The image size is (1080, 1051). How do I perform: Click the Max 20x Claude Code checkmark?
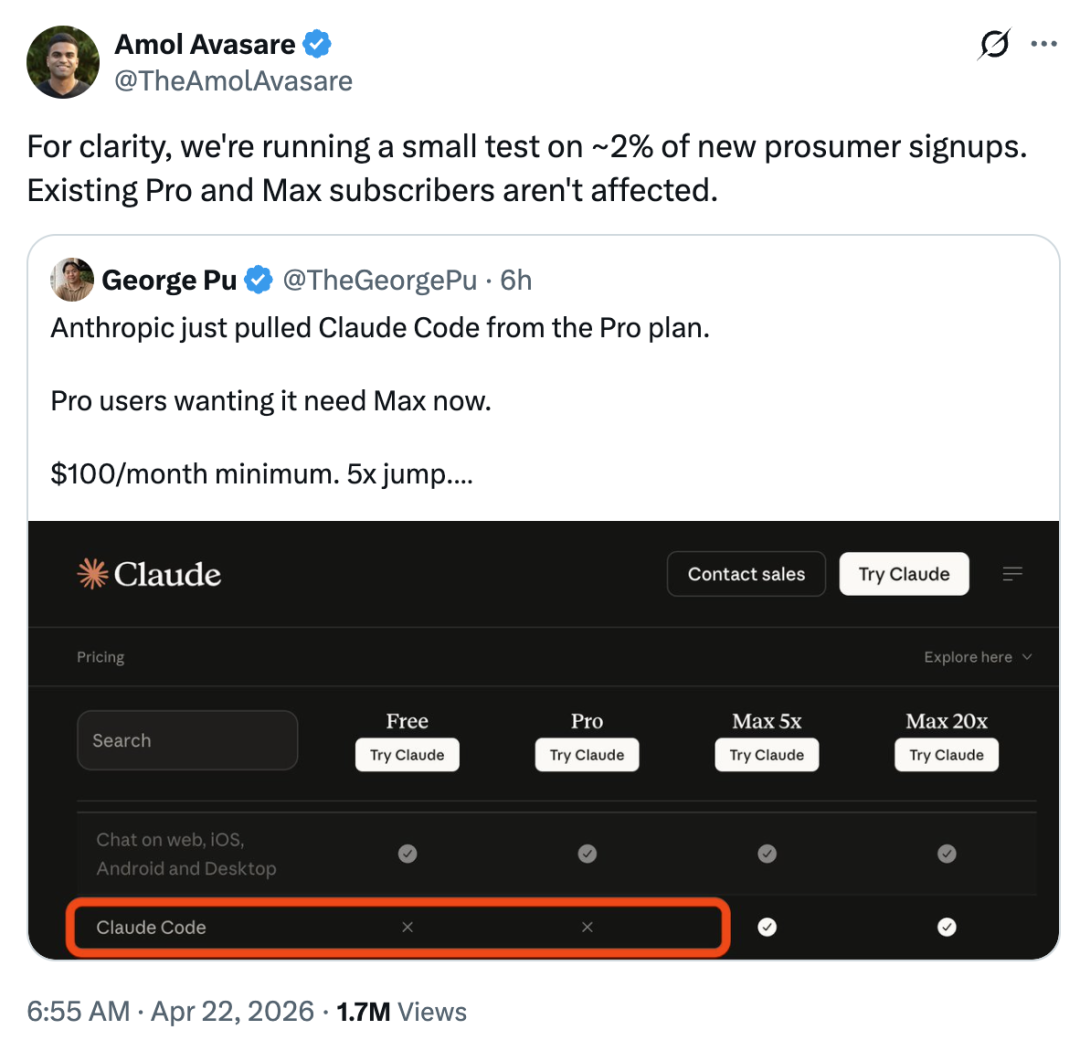pos(947,927)
